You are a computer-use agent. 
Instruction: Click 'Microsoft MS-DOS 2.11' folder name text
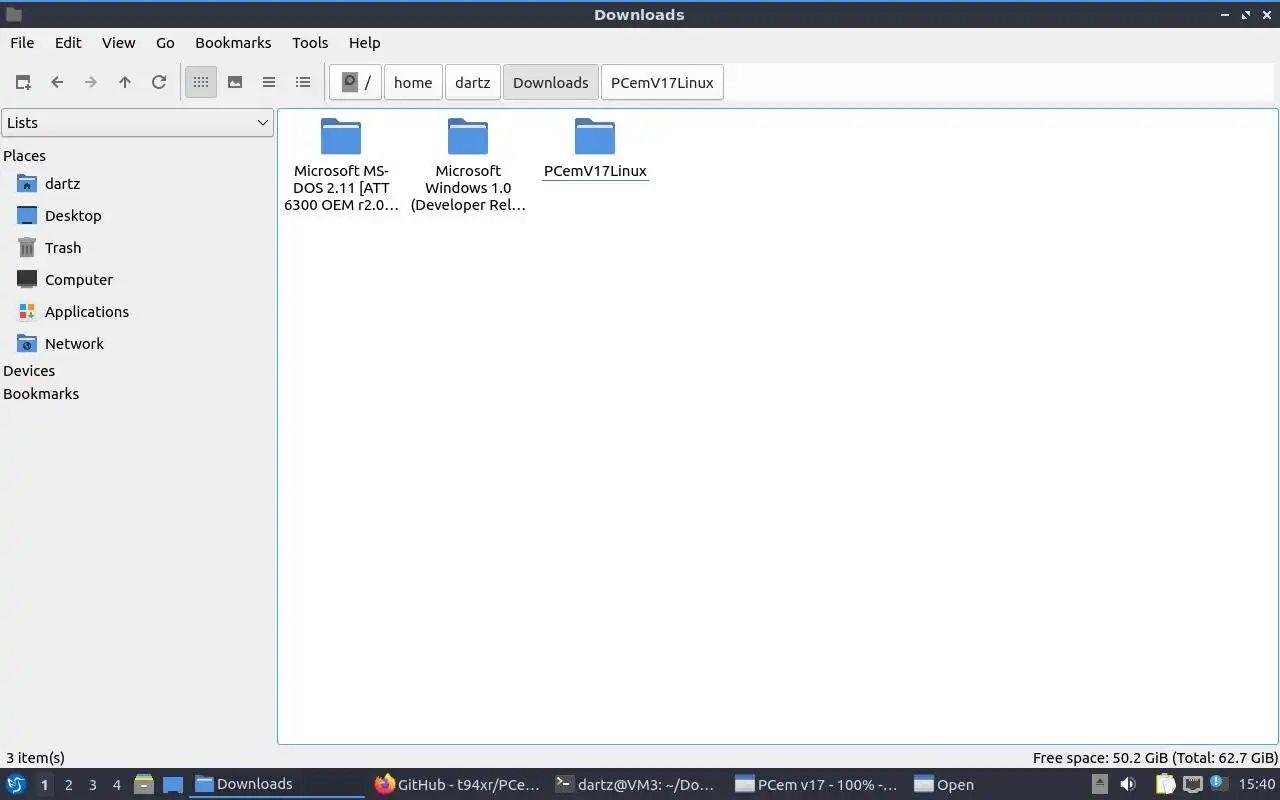point(341,188)
